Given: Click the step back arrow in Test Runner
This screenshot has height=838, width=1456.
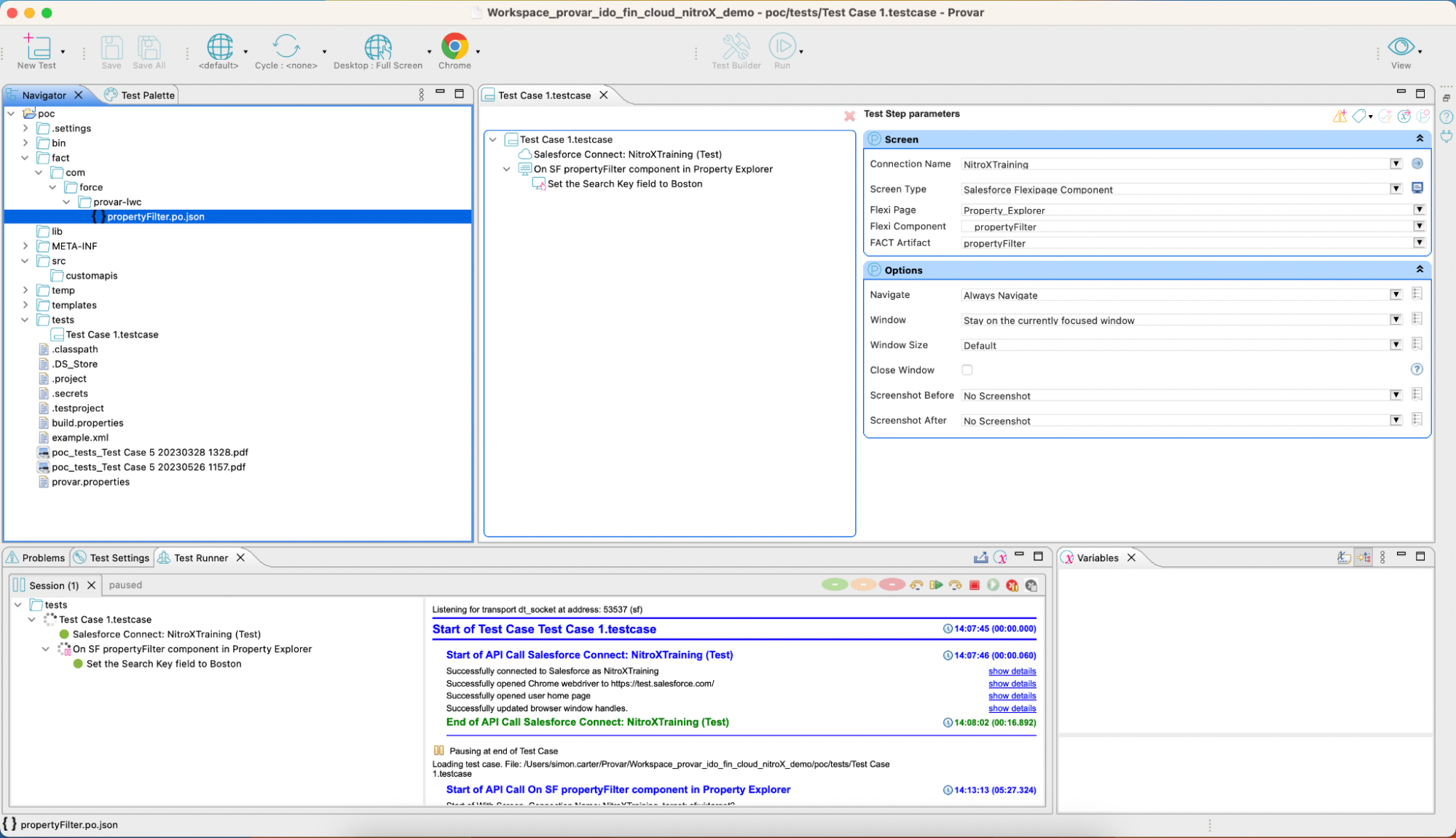Looking at the screenshot, I should [x=917, y=585].
